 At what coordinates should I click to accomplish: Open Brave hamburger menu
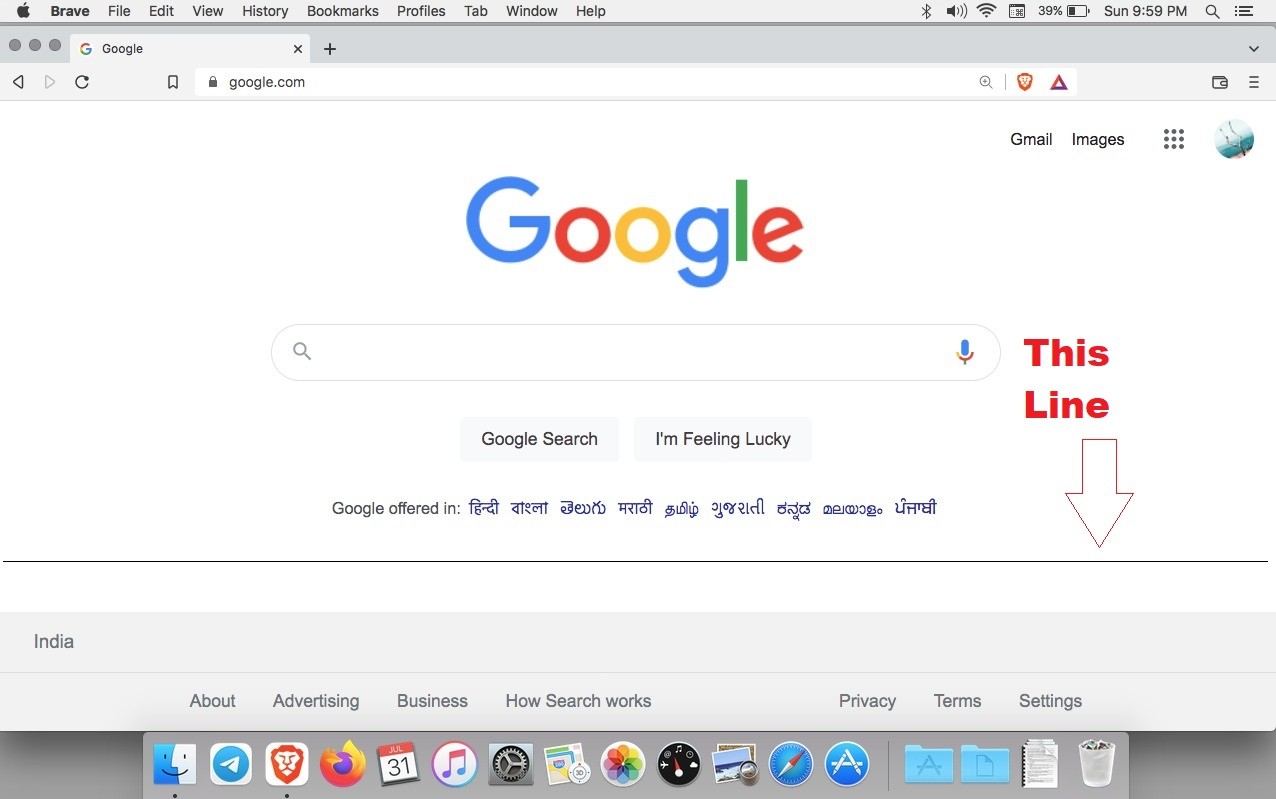tap(1254, 82)
